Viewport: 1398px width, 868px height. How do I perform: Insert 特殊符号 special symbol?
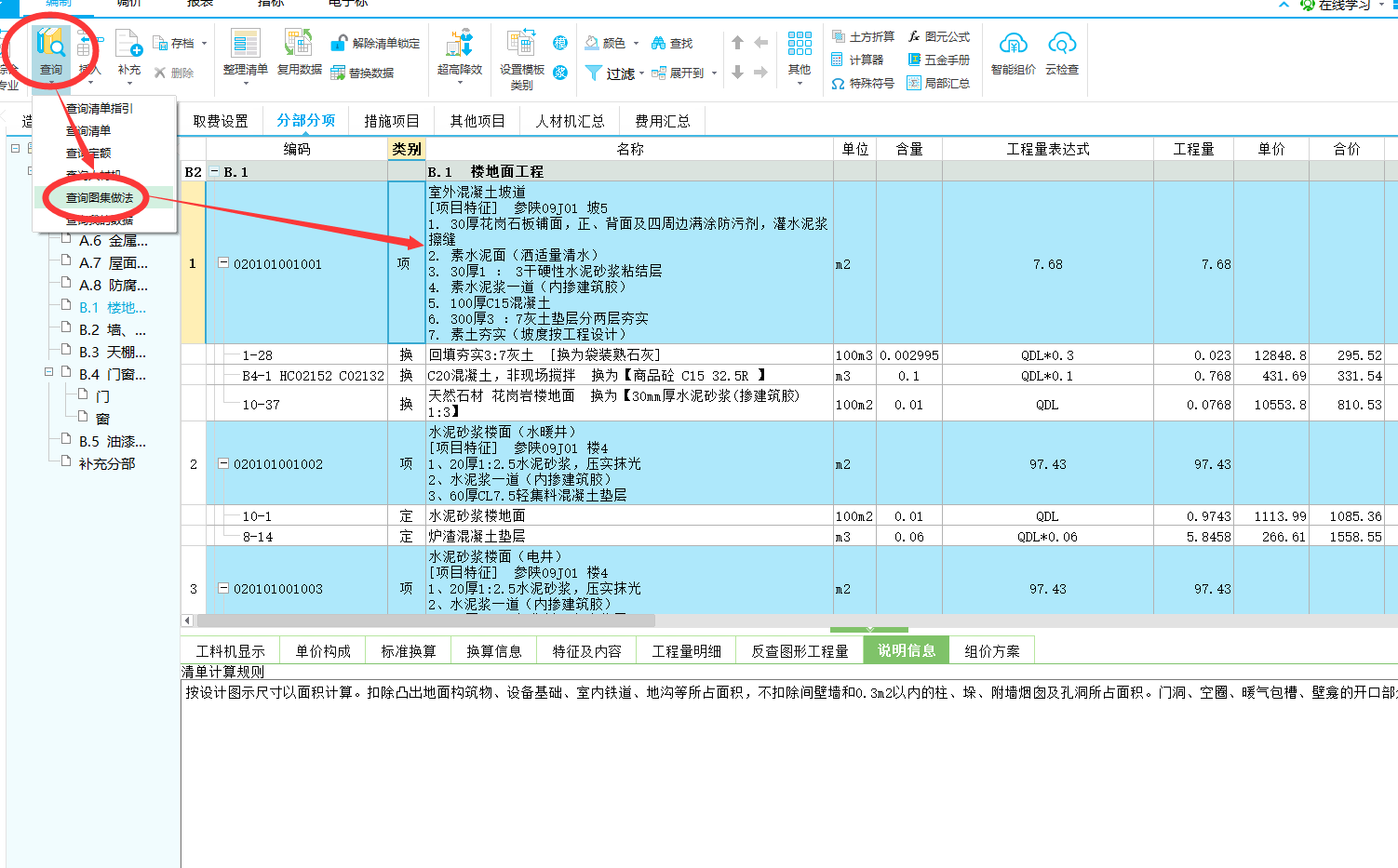tap(863, 84)
